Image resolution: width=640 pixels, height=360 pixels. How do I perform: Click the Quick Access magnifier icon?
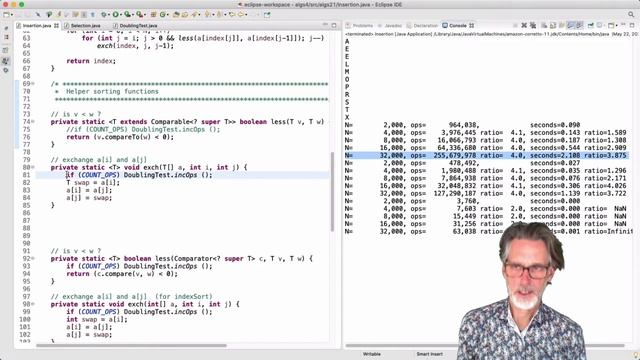pos(631,14)
